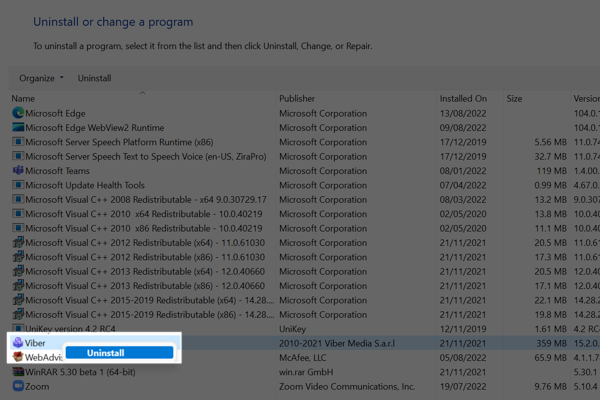Click install date 13/08/2022 for Edge
Image resolution: width=600 pixels, height=400 pixels.
[x=463, y=113]
